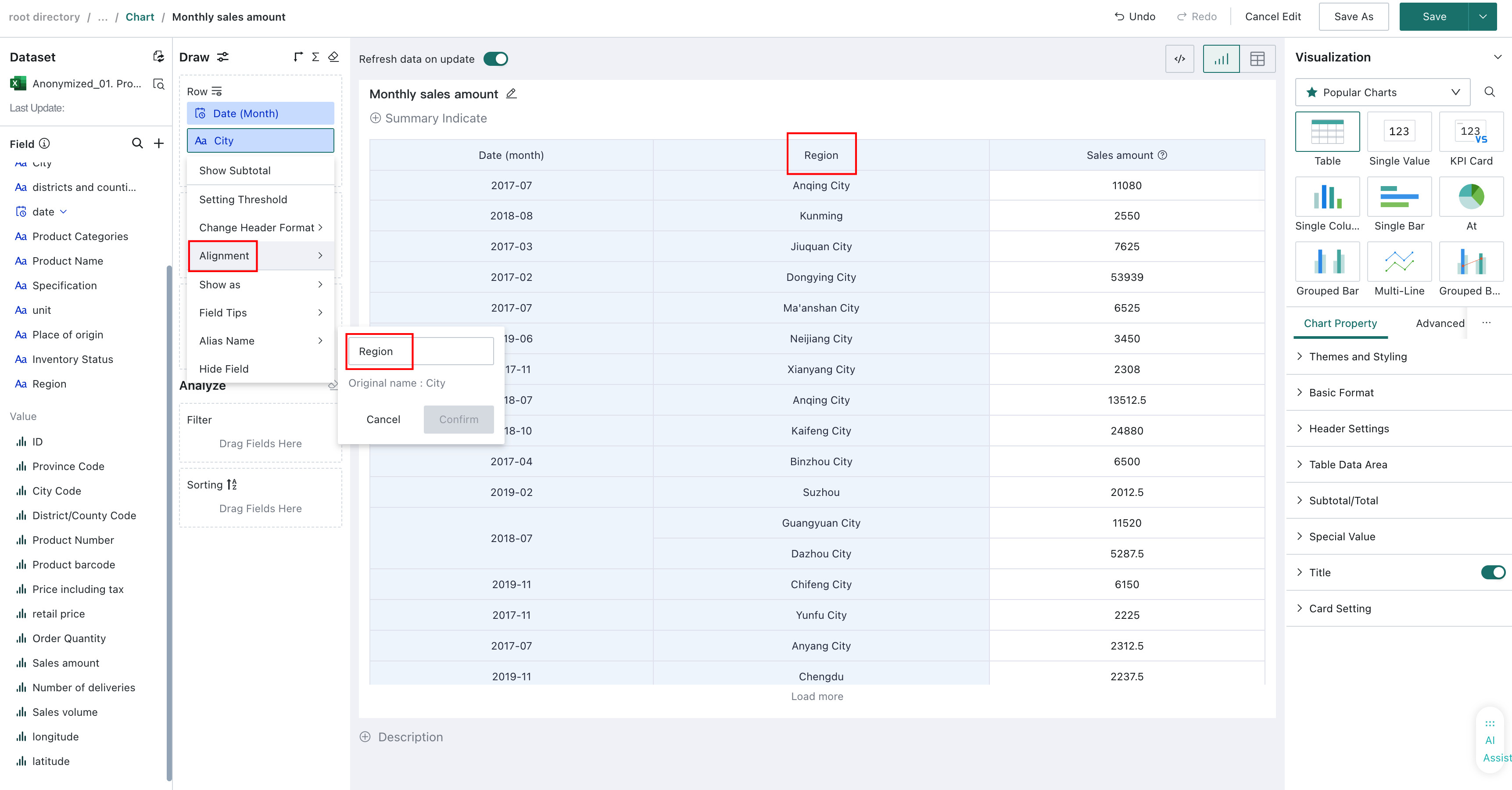
Task: Add a new field with plus icon
Action: pyautogui.click(x=158, y=143)
